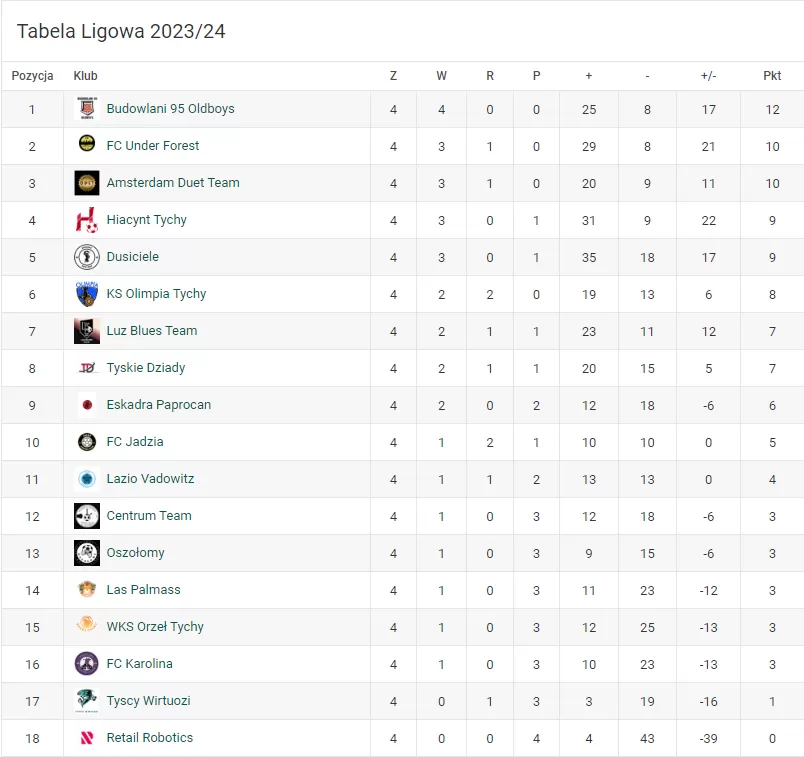804x757 pixels.
Task: Click the FC Karolina purple badge
Action: click(87, 664)
